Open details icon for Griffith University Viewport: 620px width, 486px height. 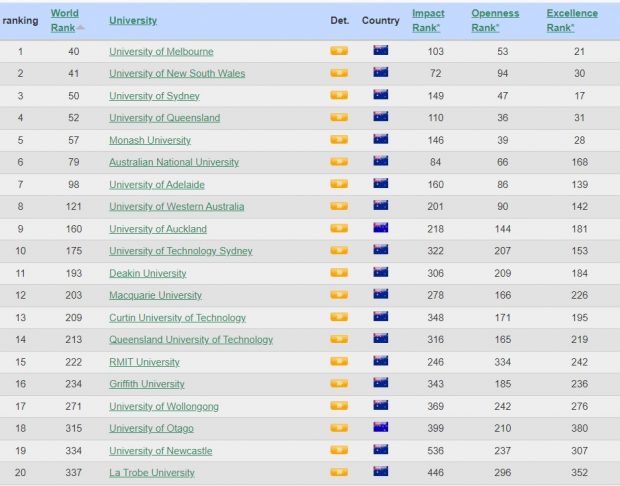point(339,384)
